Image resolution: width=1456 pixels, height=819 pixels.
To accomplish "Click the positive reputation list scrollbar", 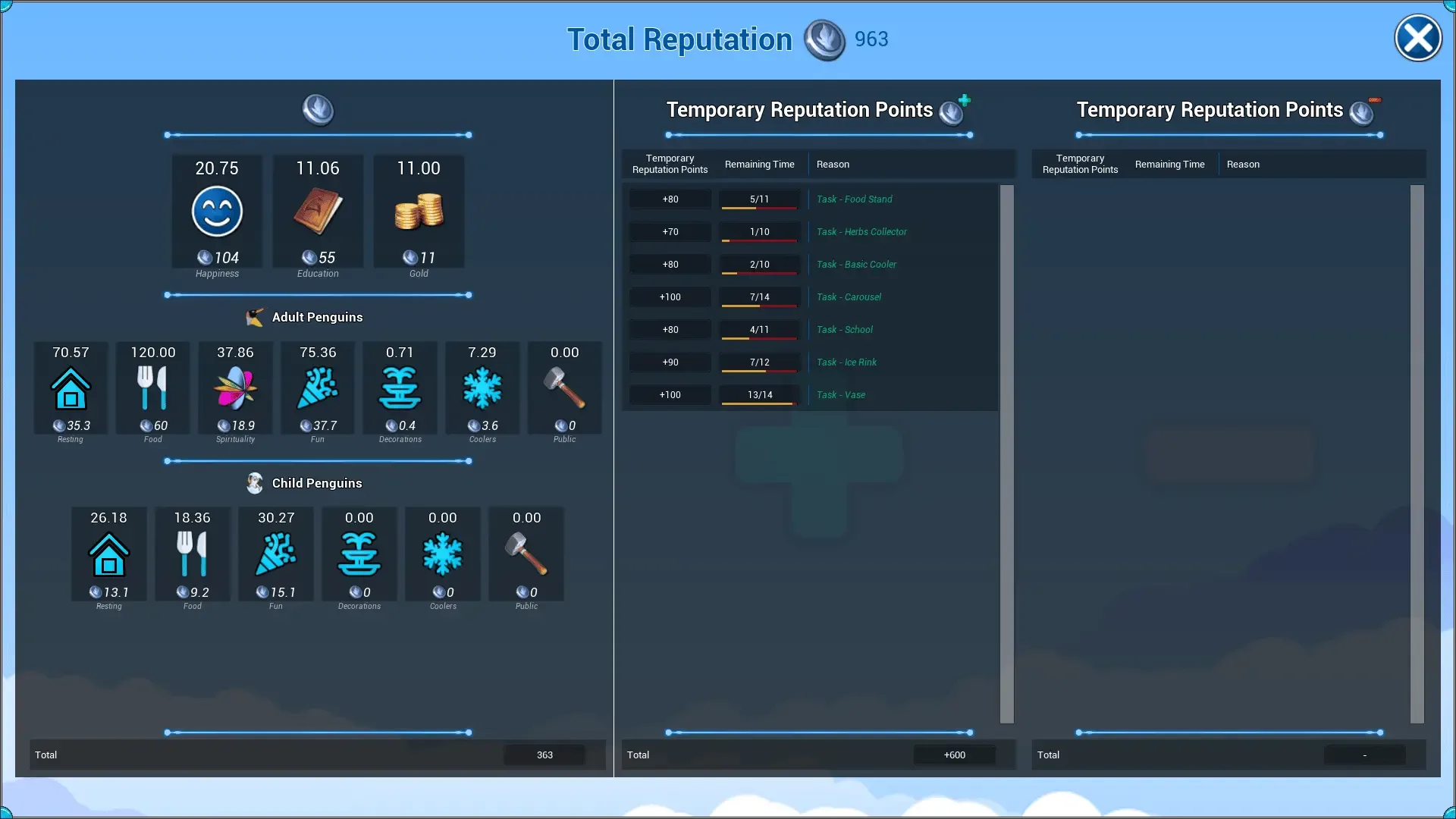I will click(1006, 453).
